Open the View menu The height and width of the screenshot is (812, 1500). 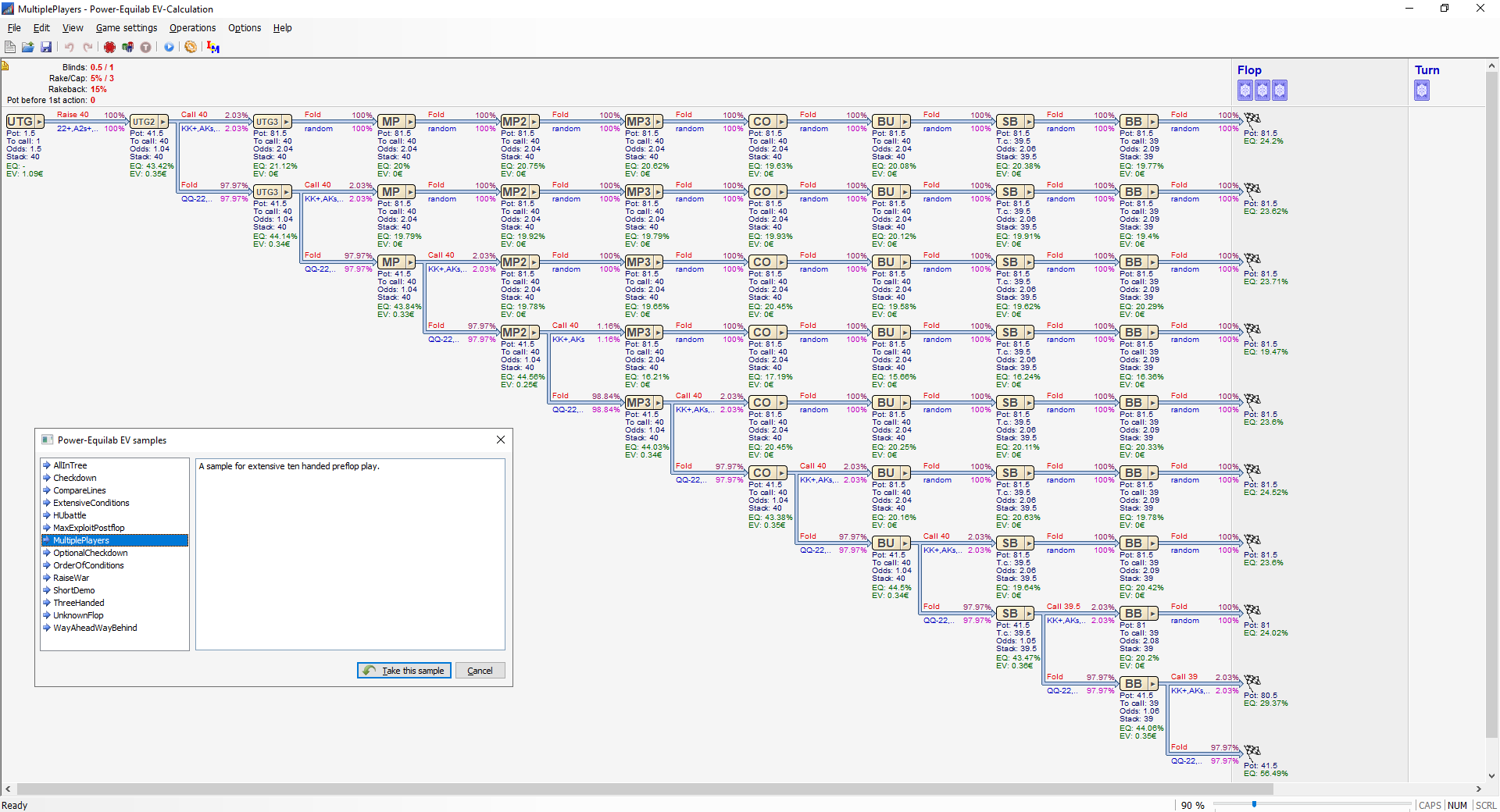click(x=73, y=28)
